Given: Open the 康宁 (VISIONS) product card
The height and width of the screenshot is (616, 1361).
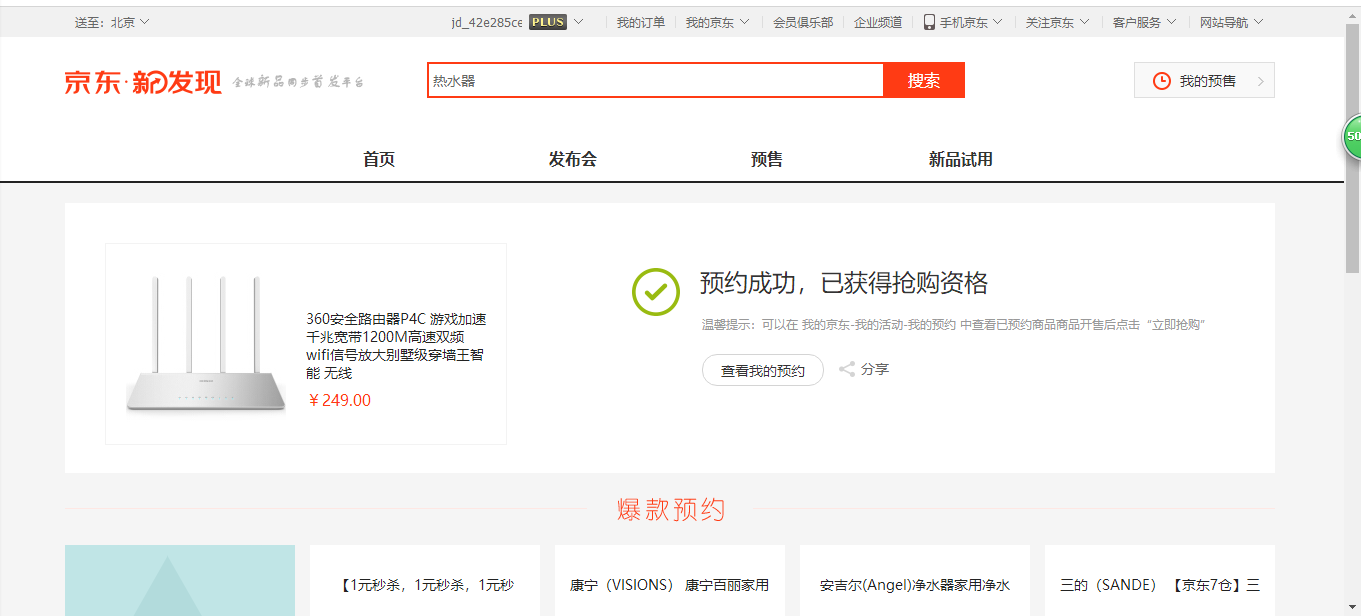Looking at the screenshot, I should pos(670,580).
